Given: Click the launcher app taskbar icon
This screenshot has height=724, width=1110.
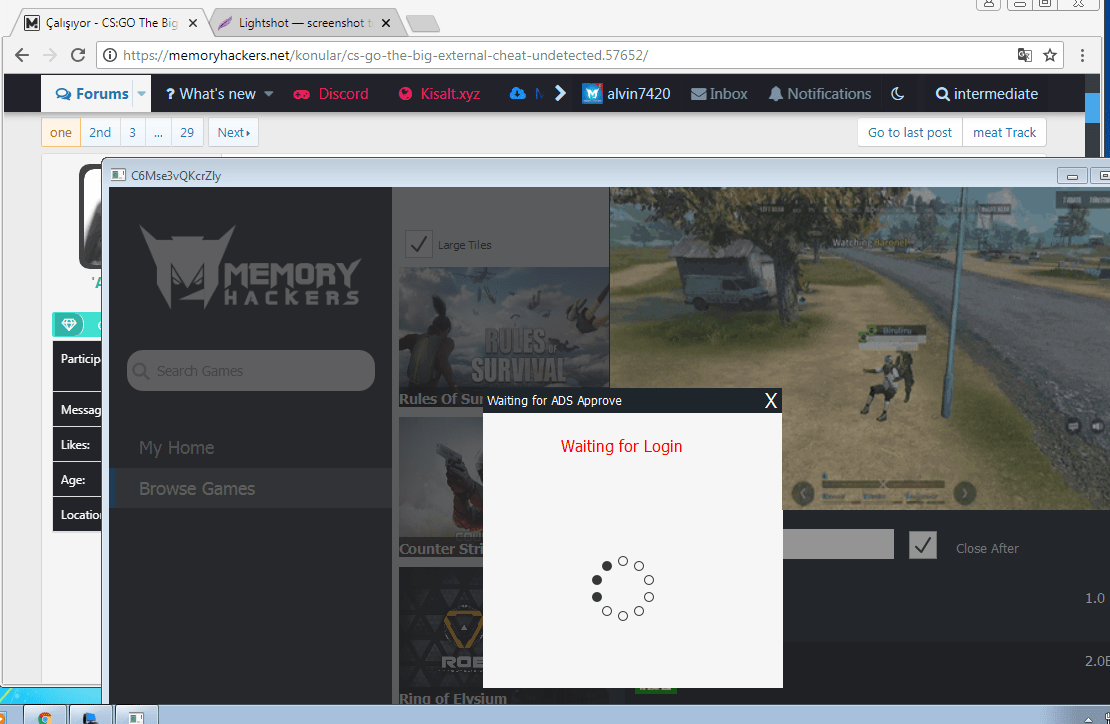Looking at the screenshot, I should click(136, 716).
